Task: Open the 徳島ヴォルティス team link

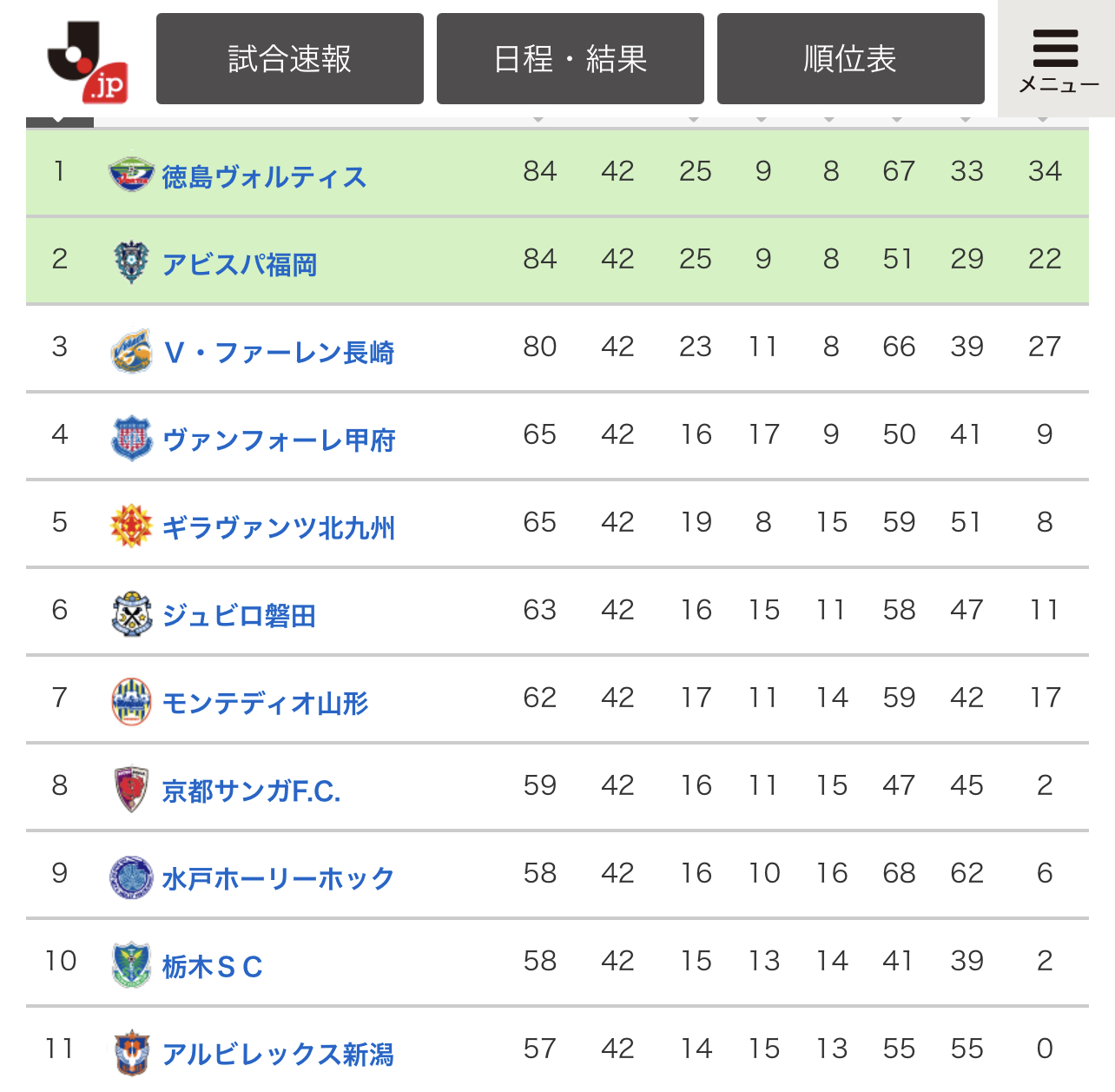Action: point(264,176)
